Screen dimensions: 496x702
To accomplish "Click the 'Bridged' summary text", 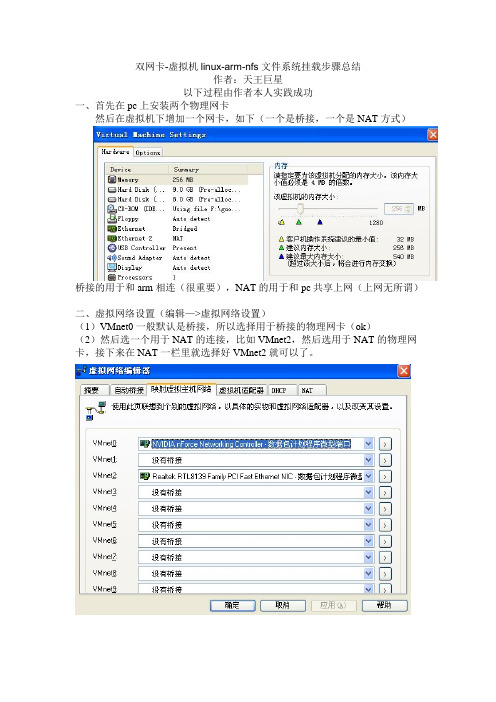I will 185,229.
